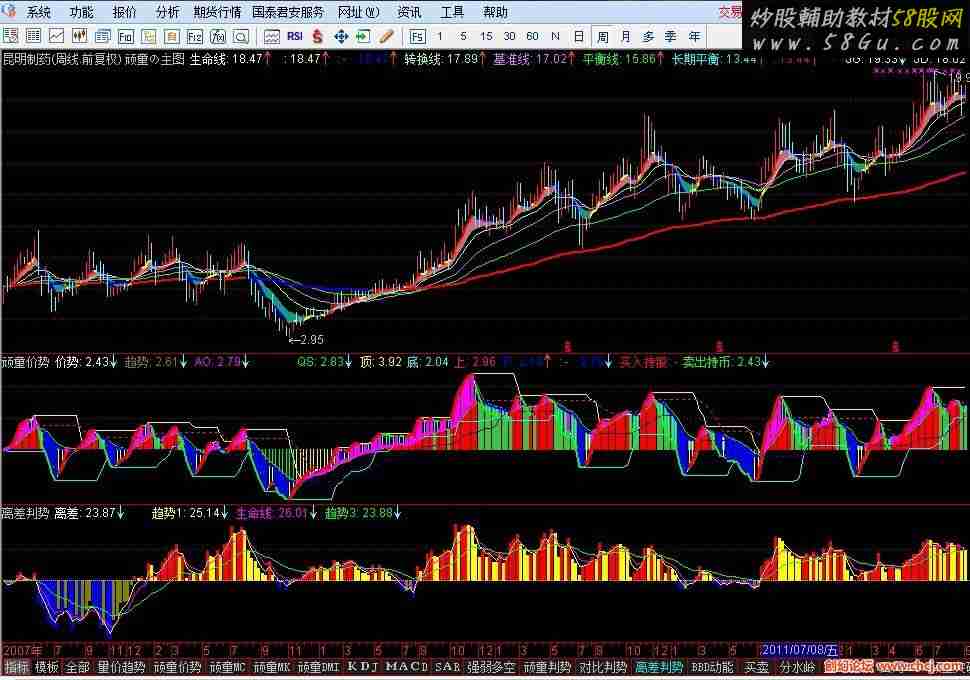Open the 系统 menu
This screenshot has height=680, width=970.
click(38, 12)
